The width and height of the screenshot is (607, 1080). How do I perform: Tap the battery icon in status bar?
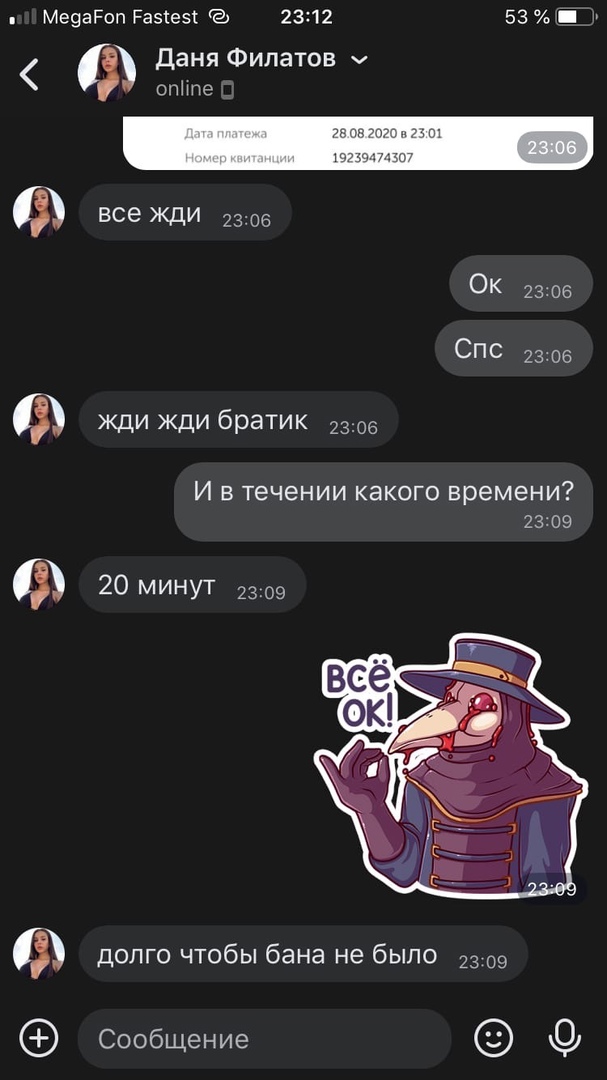(575, 17)
